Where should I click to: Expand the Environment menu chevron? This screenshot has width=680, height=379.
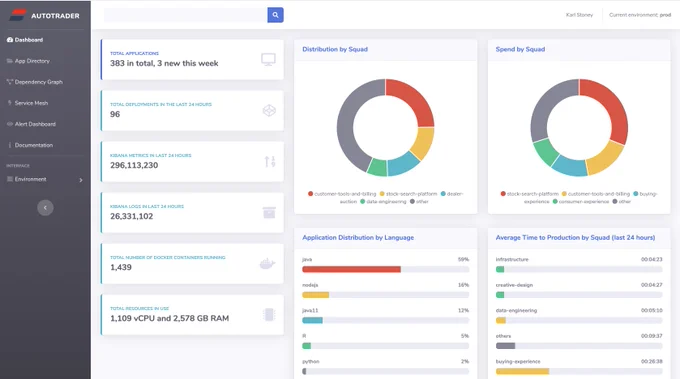(81, 180)
